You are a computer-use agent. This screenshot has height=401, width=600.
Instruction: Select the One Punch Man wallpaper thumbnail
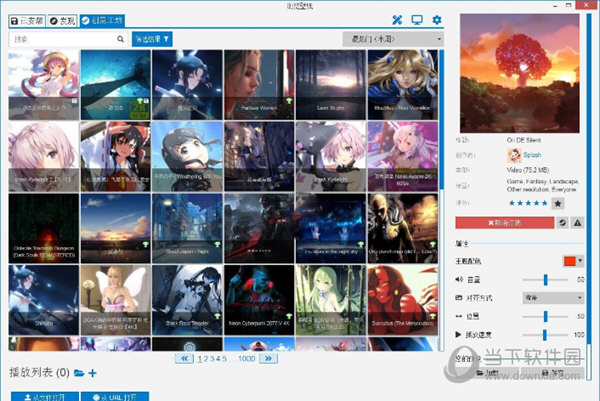403,228
